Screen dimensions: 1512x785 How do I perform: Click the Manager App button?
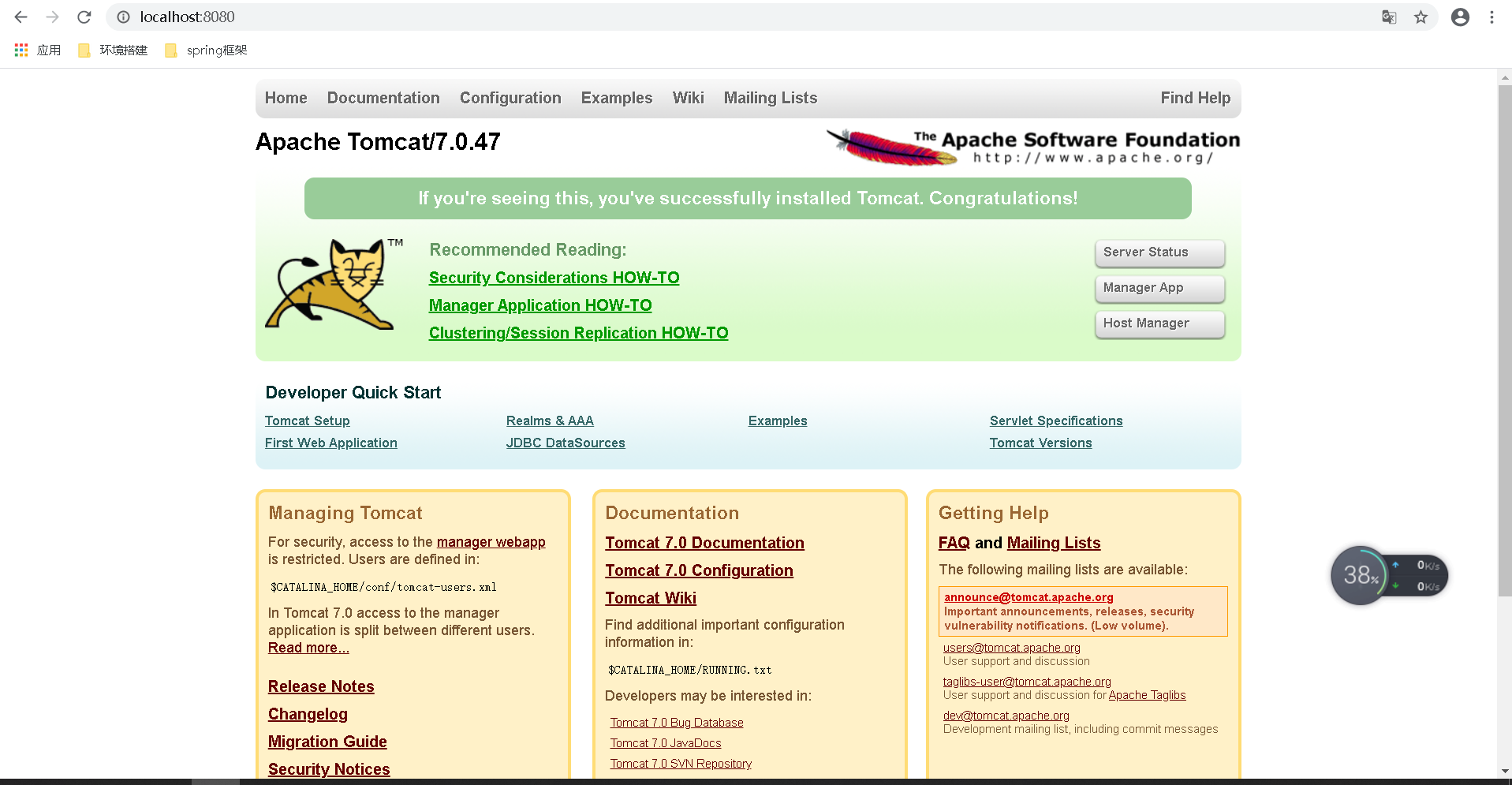[1159, 288]
